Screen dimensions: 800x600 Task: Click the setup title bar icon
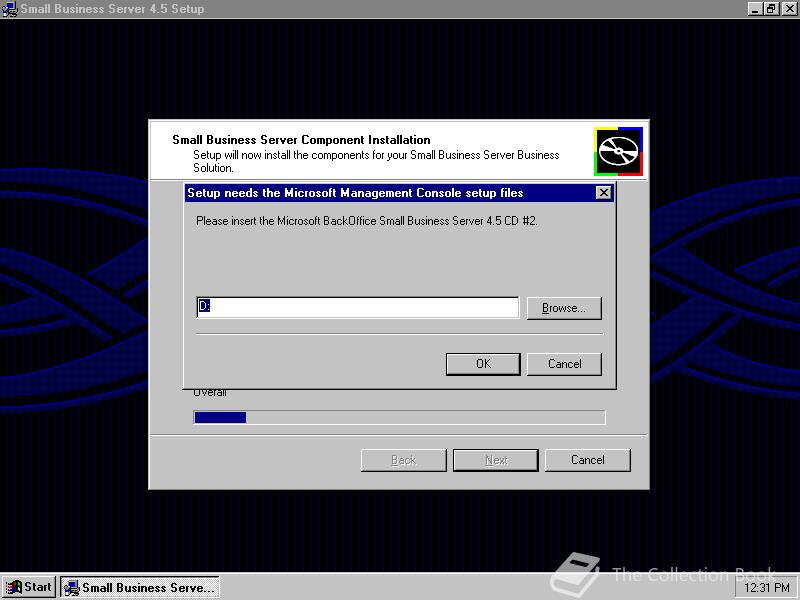coord(9,9)
